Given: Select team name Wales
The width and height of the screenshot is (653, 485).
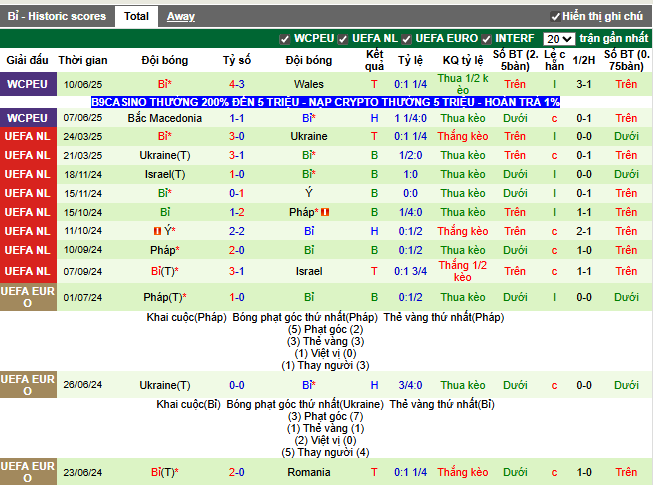Looking at the screenshot, I should [309, 84].
